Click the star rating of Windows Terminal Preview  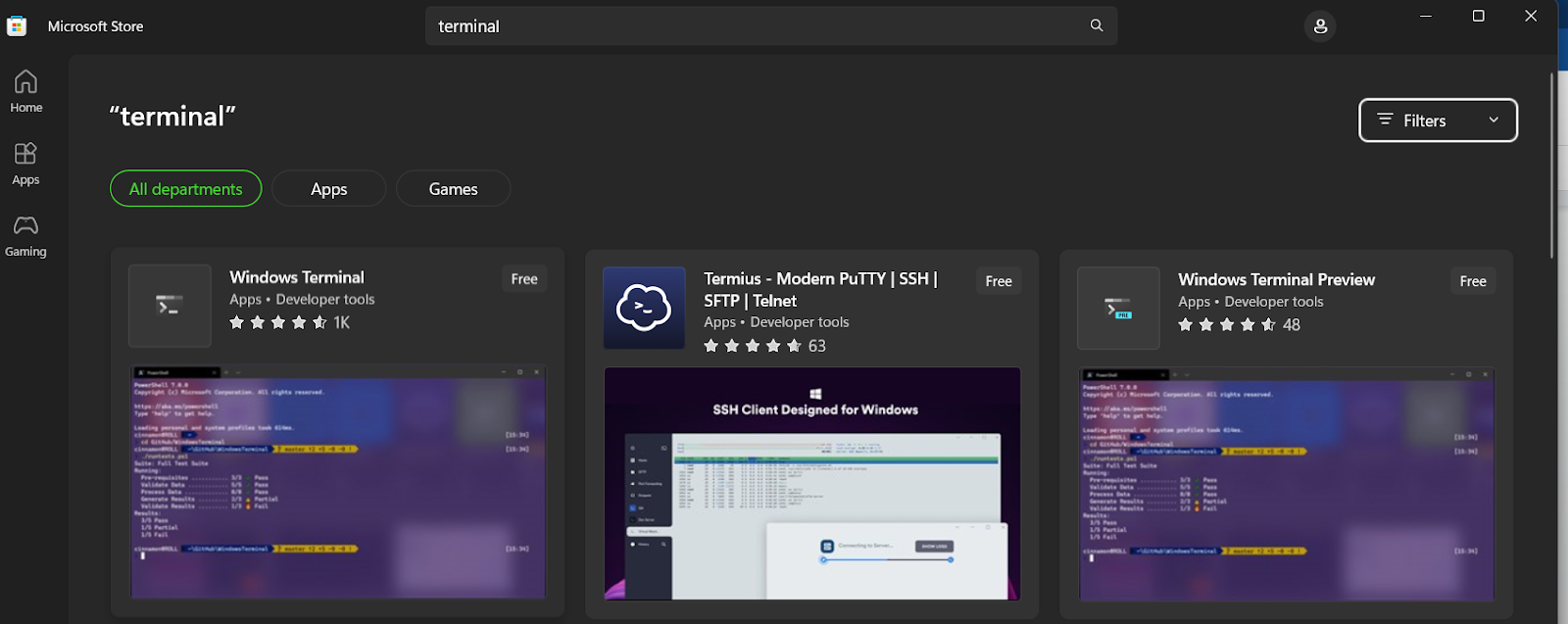coord(1227,324)
